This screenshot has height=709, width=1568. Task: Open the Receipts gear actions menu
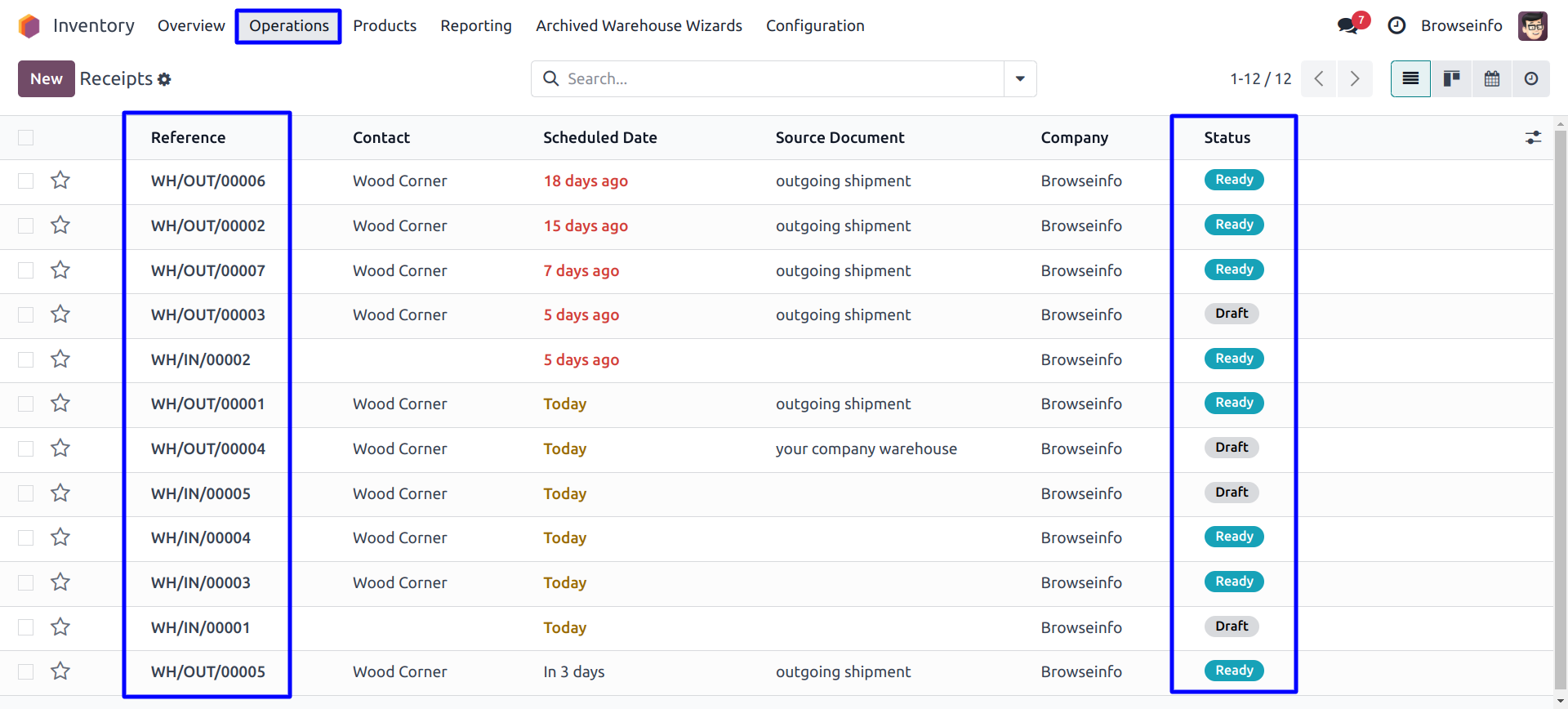pos(164,79)
